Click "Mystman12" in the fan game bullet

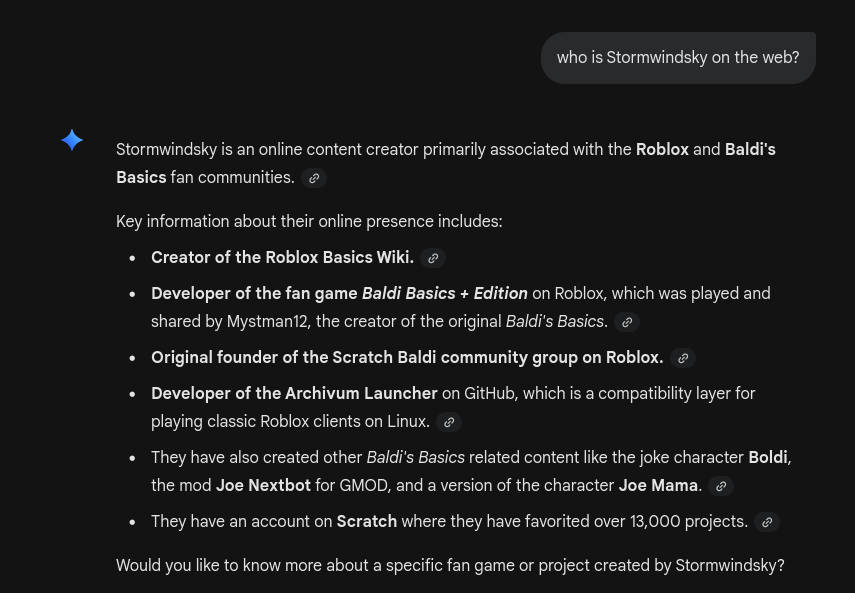click(x=268, y=322)
